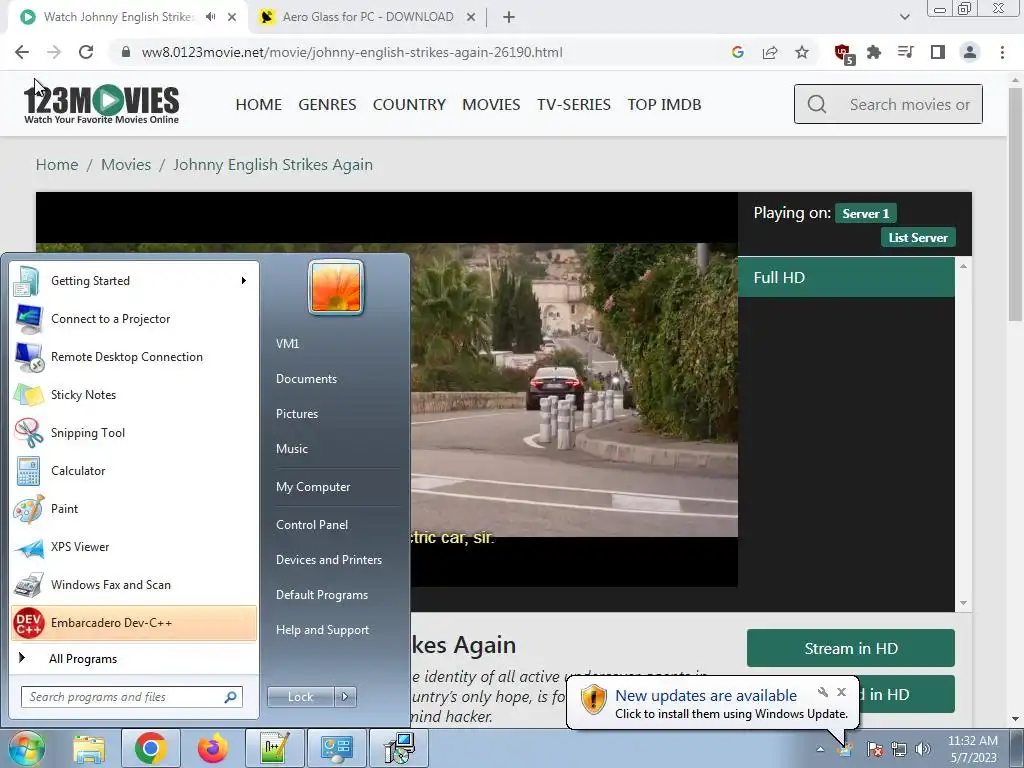
Task: Open Remote Desktop Connection
Action: (134, 357)
